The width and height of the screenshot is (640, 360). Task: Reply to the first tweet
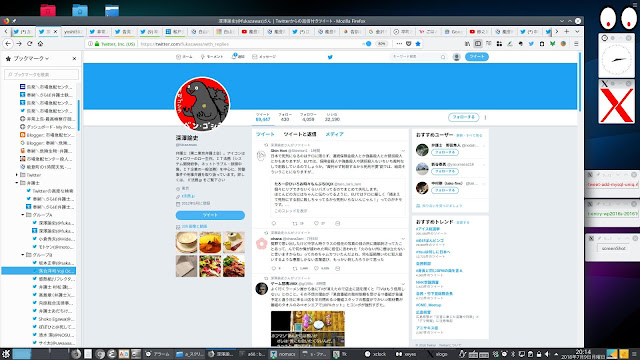point(274,223)
